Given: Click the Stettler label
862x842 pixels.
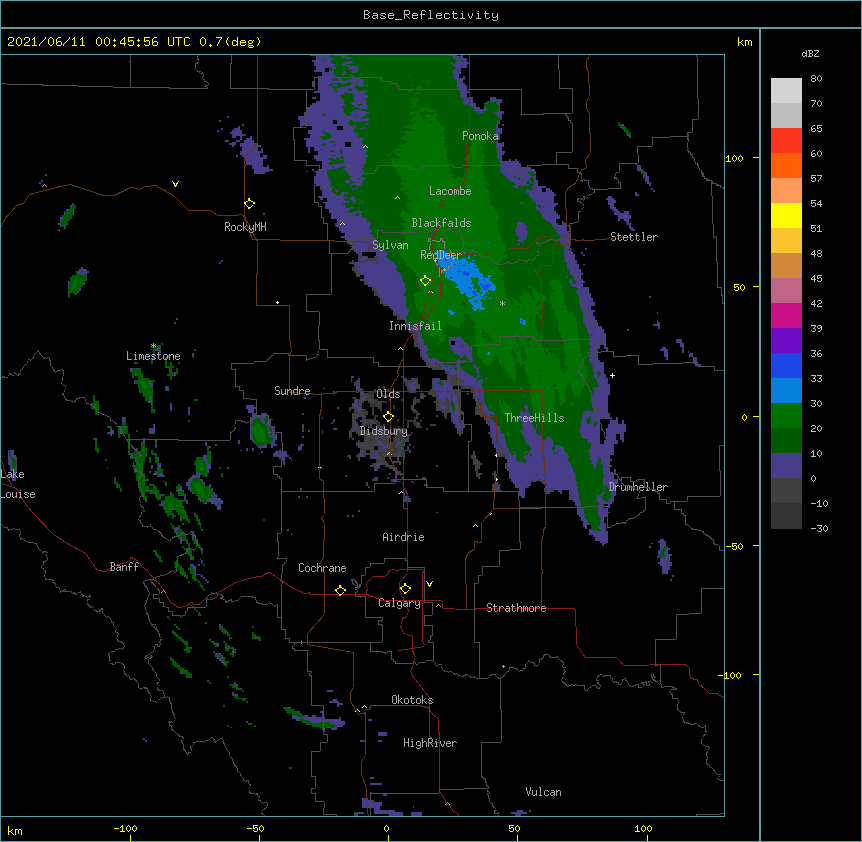Looking at the screenshot, I should [x=634, y=237].
